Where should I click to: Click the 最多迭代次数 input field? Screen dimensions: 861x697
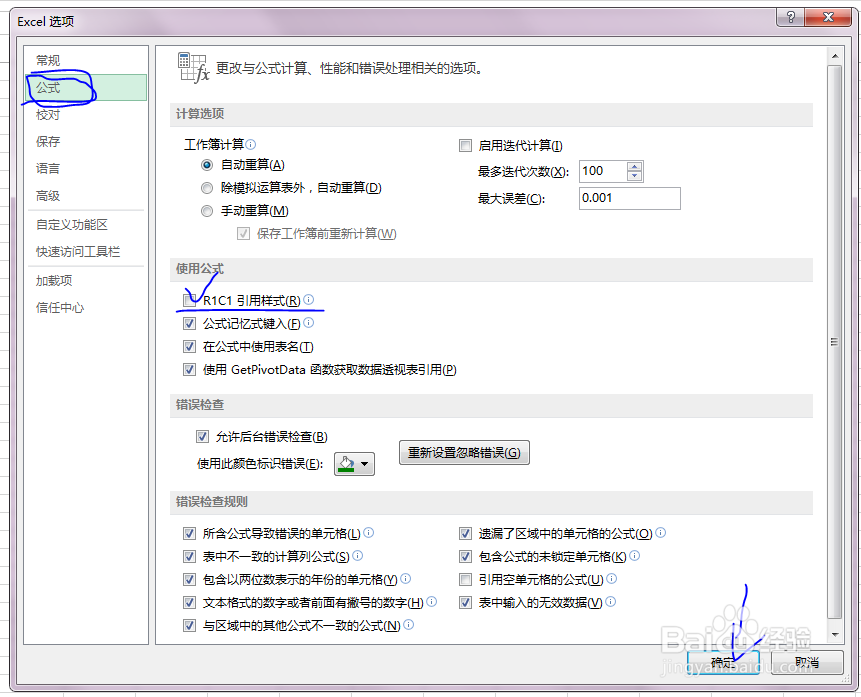(x=603, y=171)
